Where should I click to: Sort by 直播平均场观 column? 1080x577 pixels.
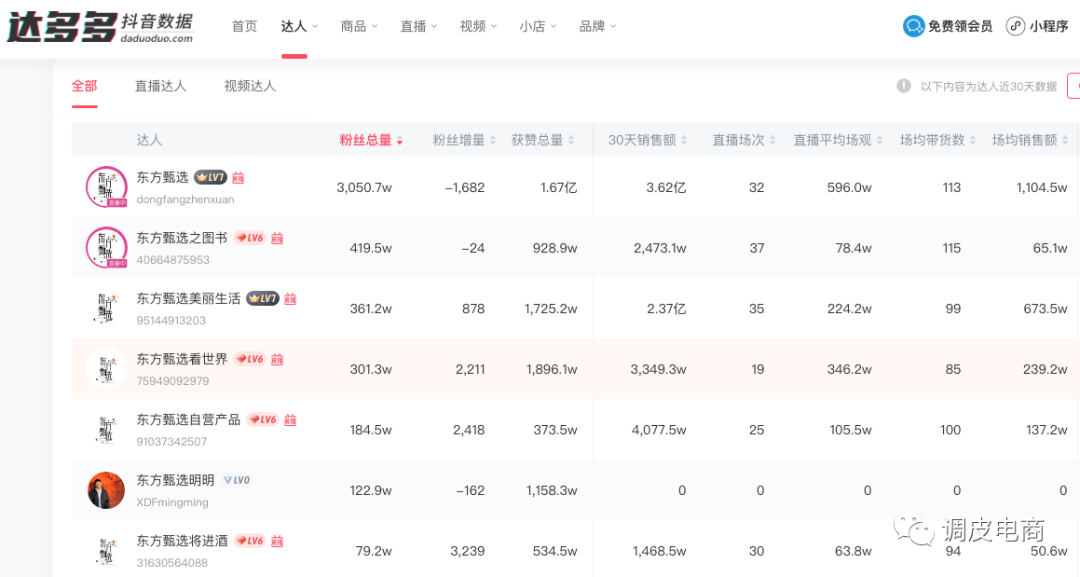click(x=838, y=140)
